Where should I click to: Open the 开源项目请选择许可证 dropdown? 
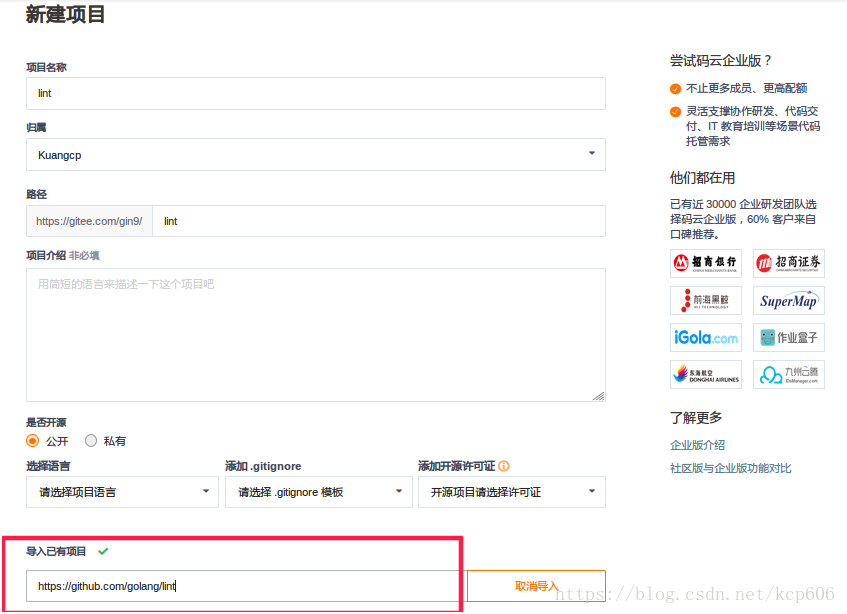click(x=512, y=492)
